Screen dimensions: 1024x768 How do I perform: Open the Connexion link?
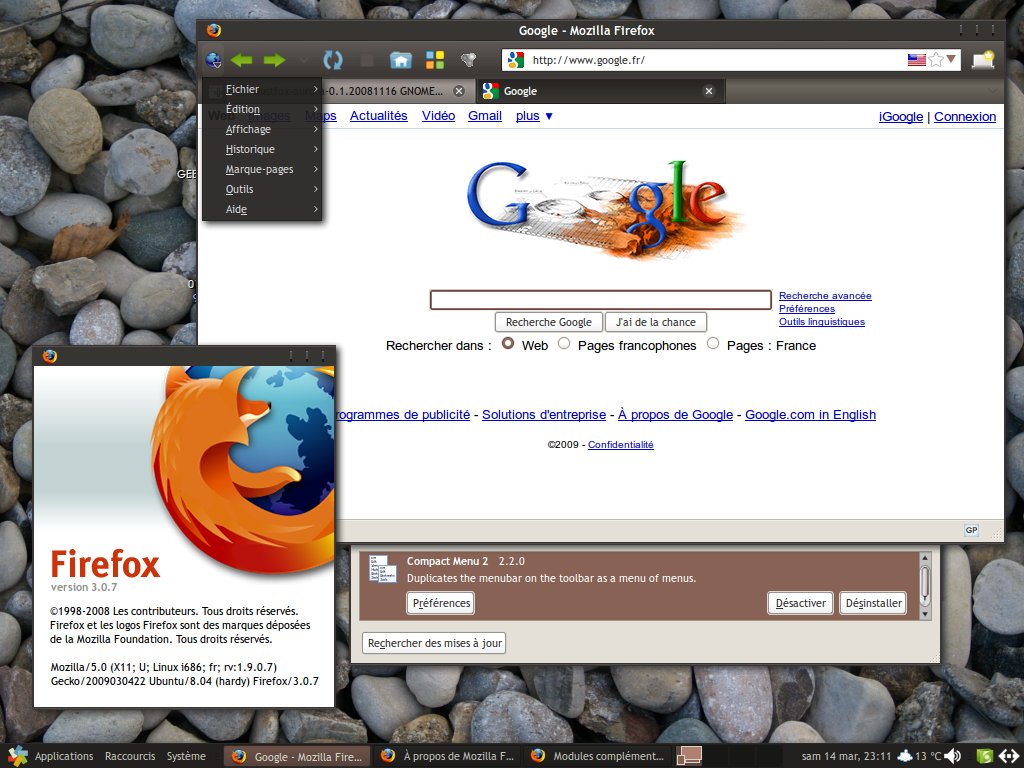965,116
